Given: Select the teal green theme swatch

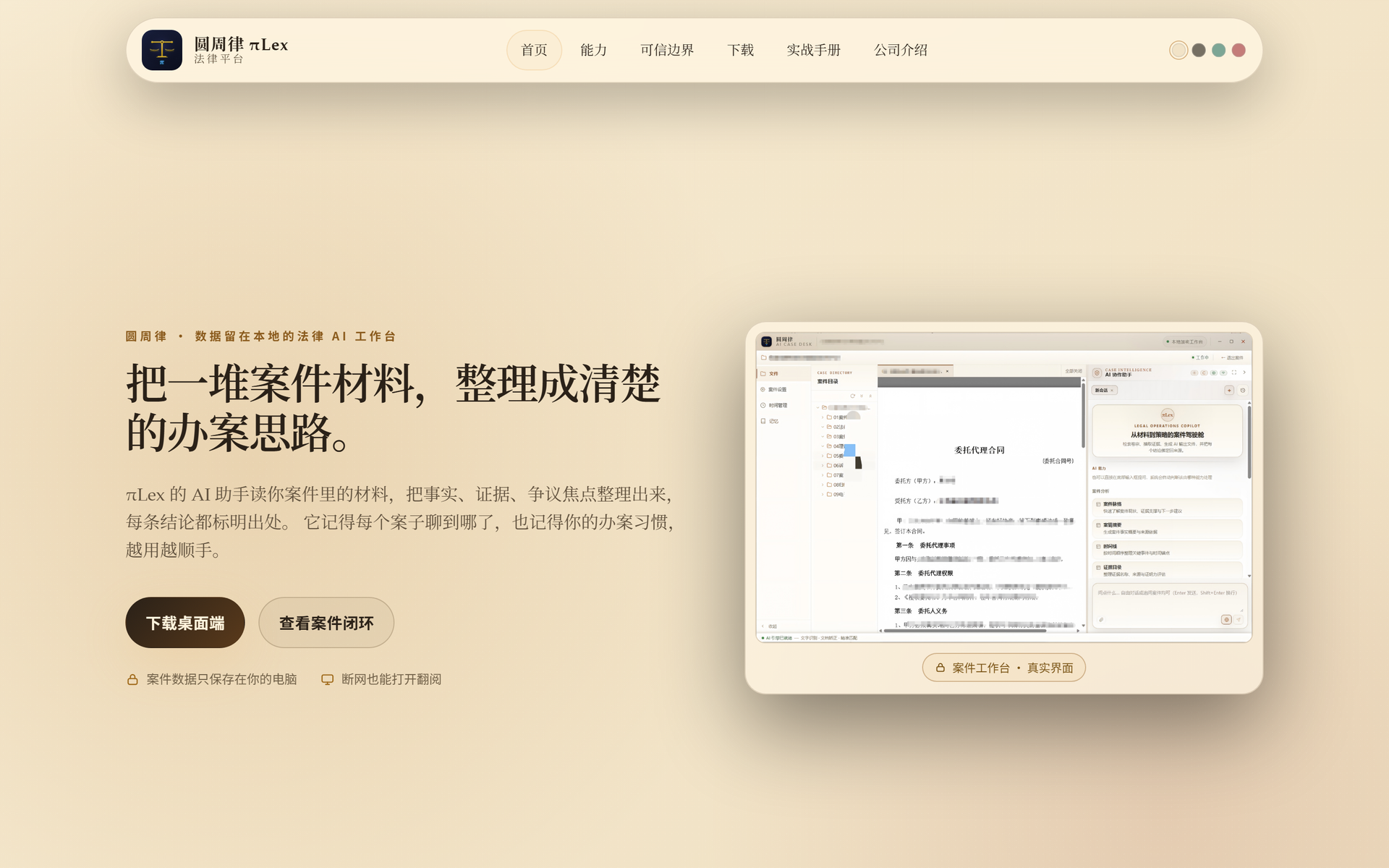Looking at the screenshot, I should tap(1219, 50).
